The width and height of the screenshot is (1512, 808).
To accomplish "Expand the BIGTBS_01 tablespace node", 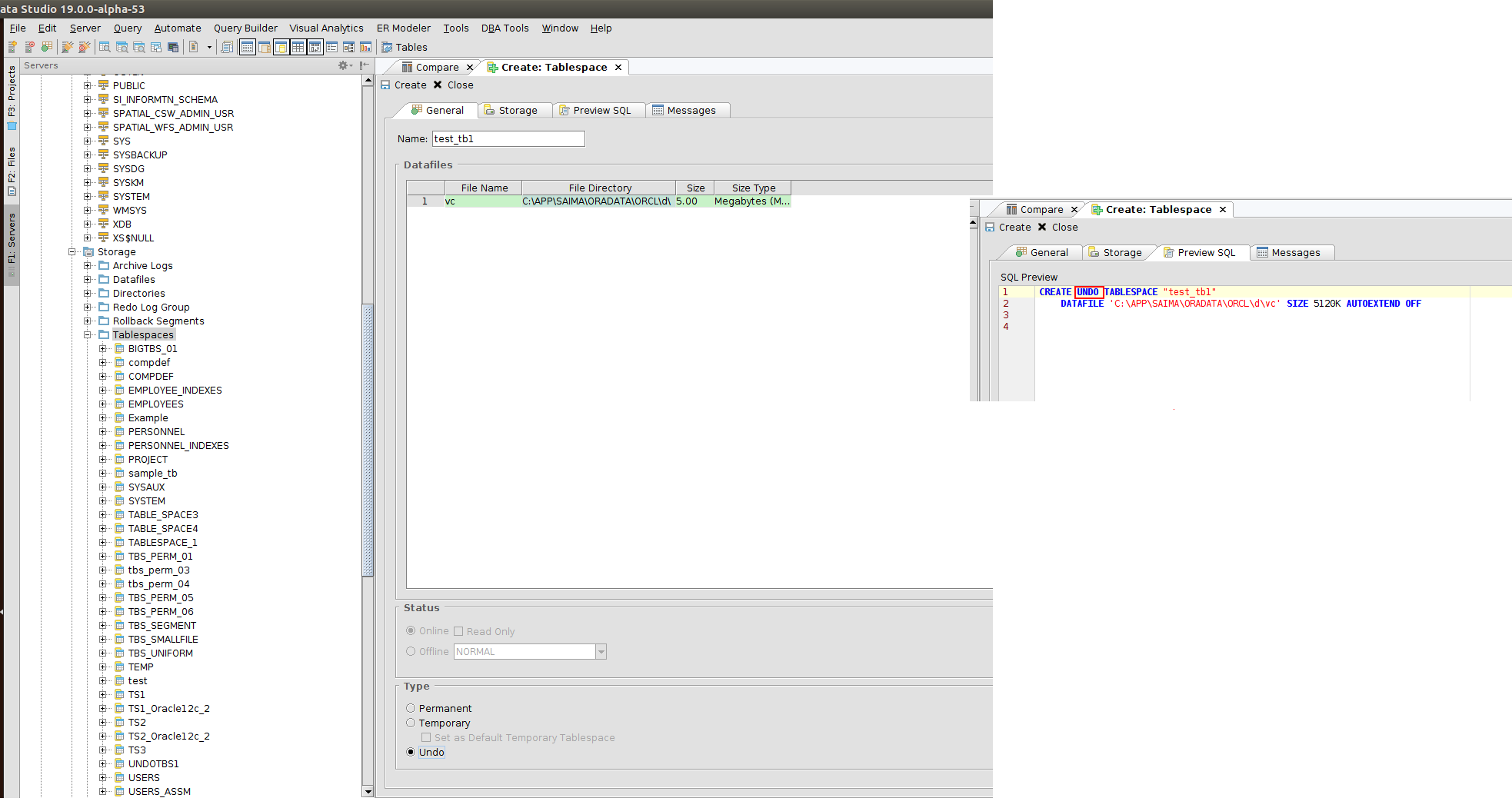I will pyautogui.click(x=103, y=349).
